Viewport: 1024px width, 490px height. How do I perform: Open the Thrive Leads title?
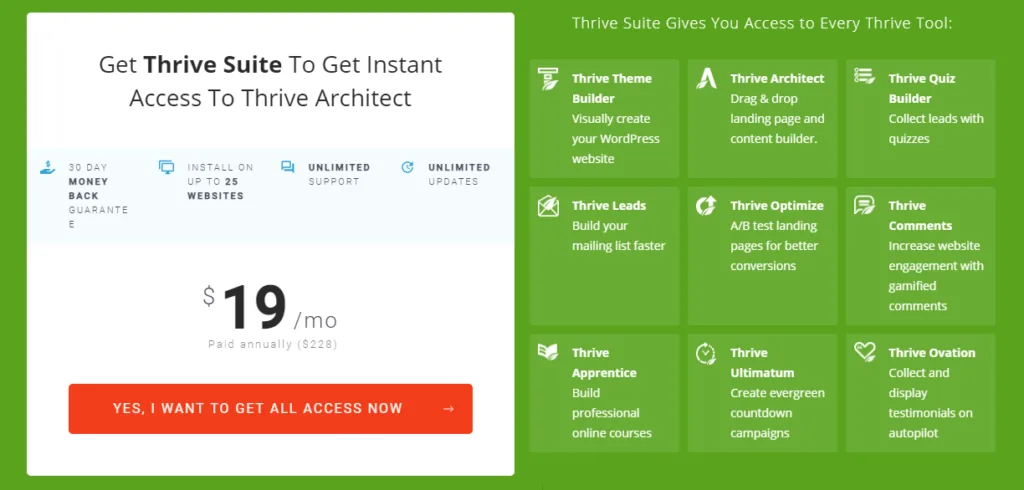[x=609, y=206]
